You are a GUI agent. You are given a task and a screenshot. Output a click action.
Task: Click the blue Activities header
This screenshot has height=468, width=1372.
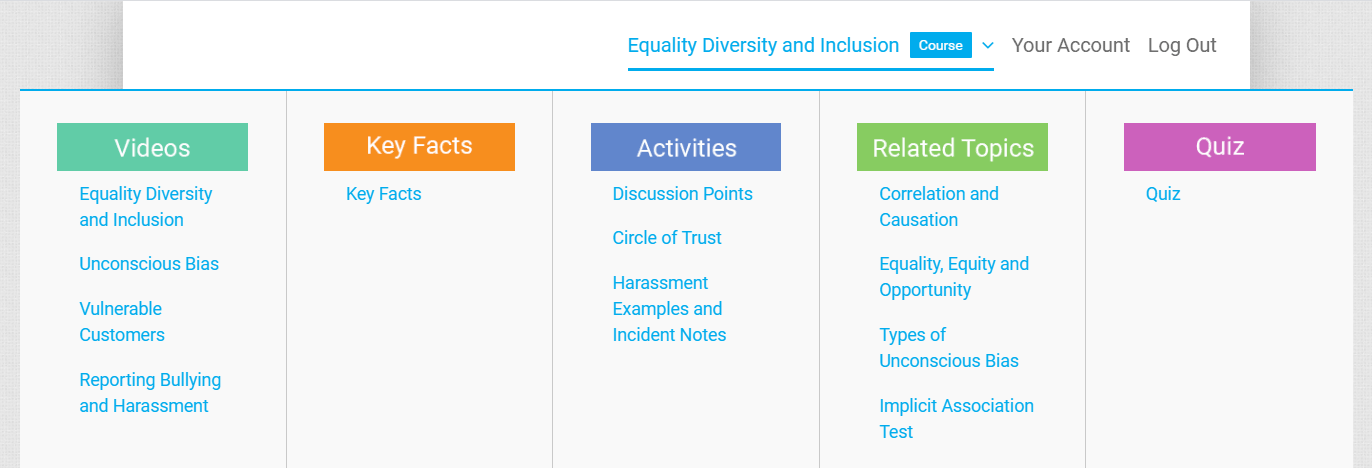click(x=686, y=147)
